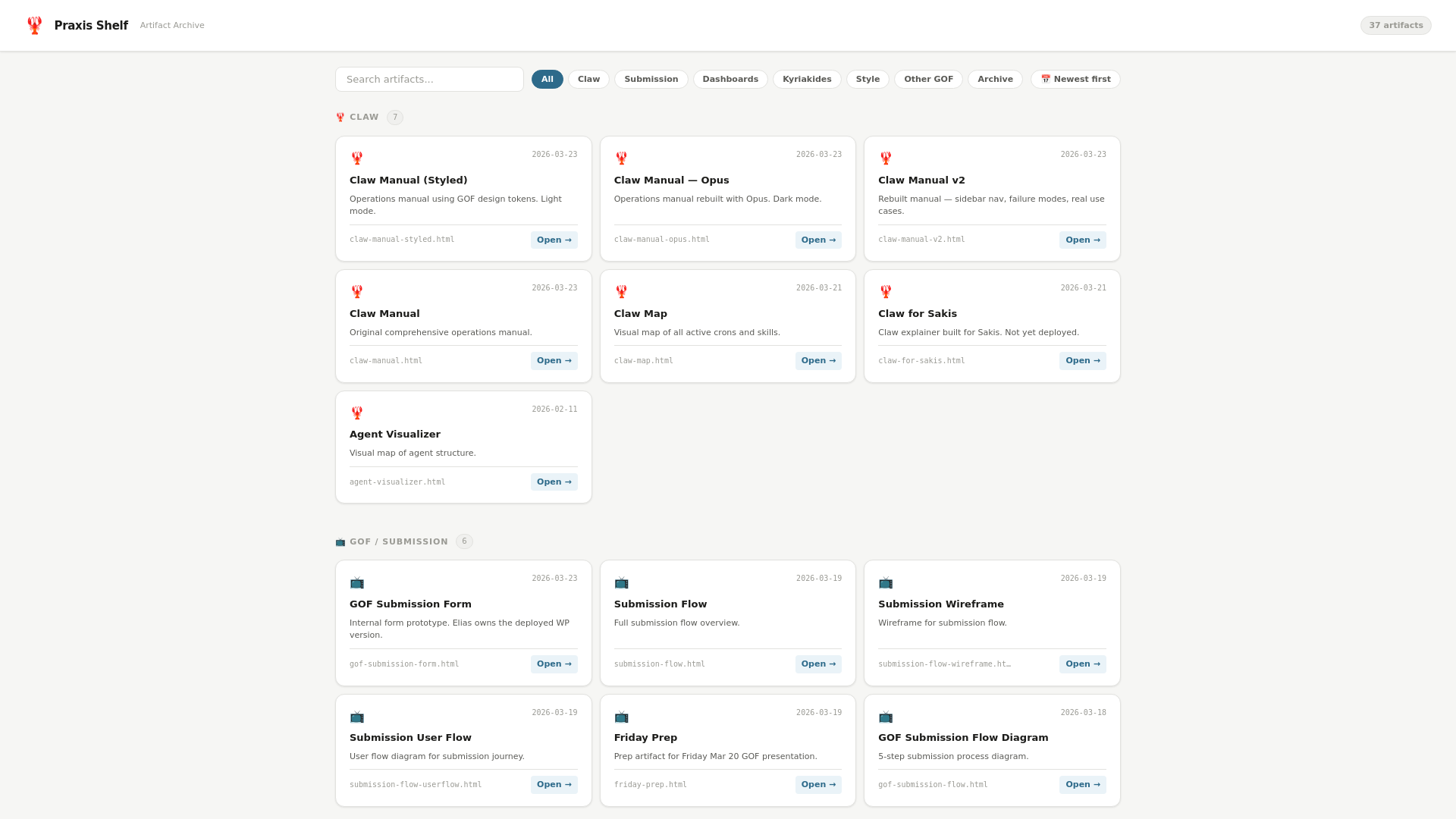Open the Submission Flow artifact
This screenshot has width=1456, height=819.
pyautogui.click(x=818, y=664)
